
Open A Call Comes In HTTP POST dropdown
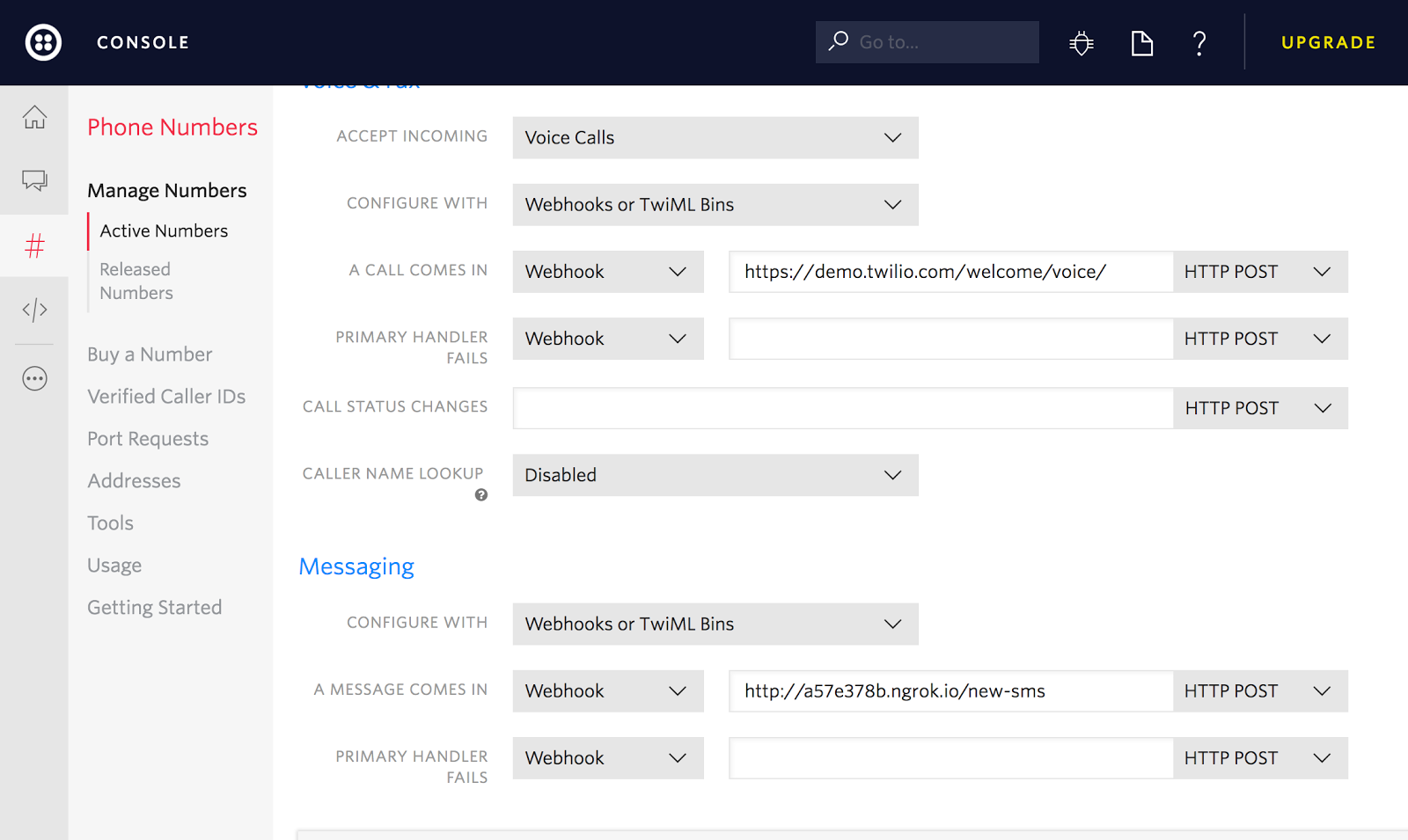click(1260, 272)
